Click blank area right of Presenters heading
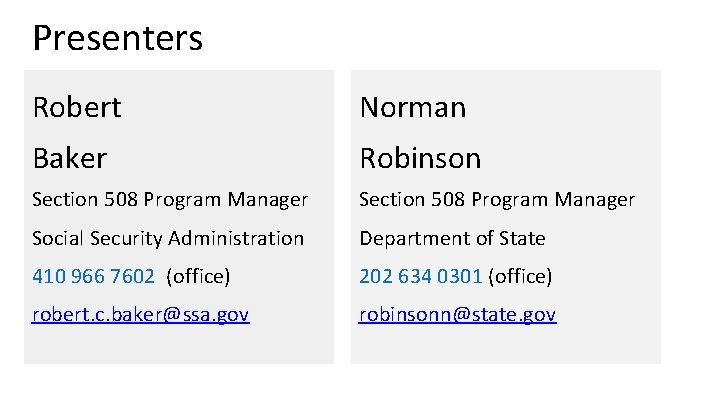 (450, 38)
